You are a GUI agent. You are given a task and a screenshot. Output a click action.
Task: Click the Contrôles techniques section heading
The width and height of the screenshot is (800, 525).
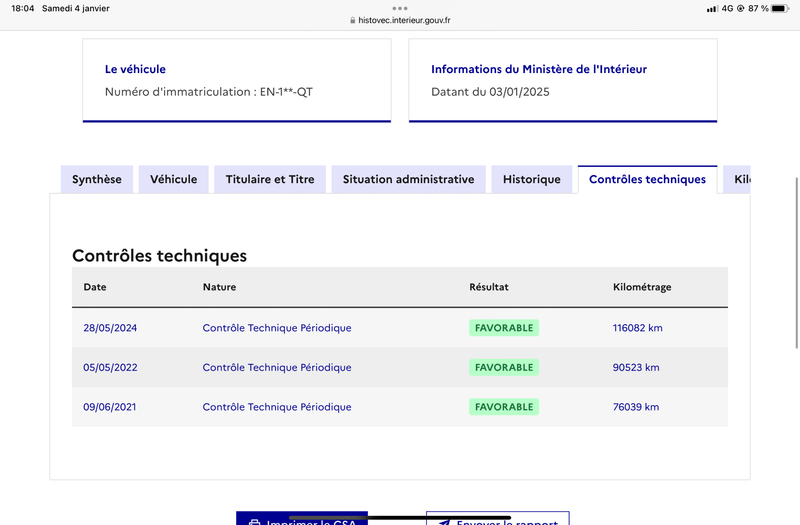[159, 256]
